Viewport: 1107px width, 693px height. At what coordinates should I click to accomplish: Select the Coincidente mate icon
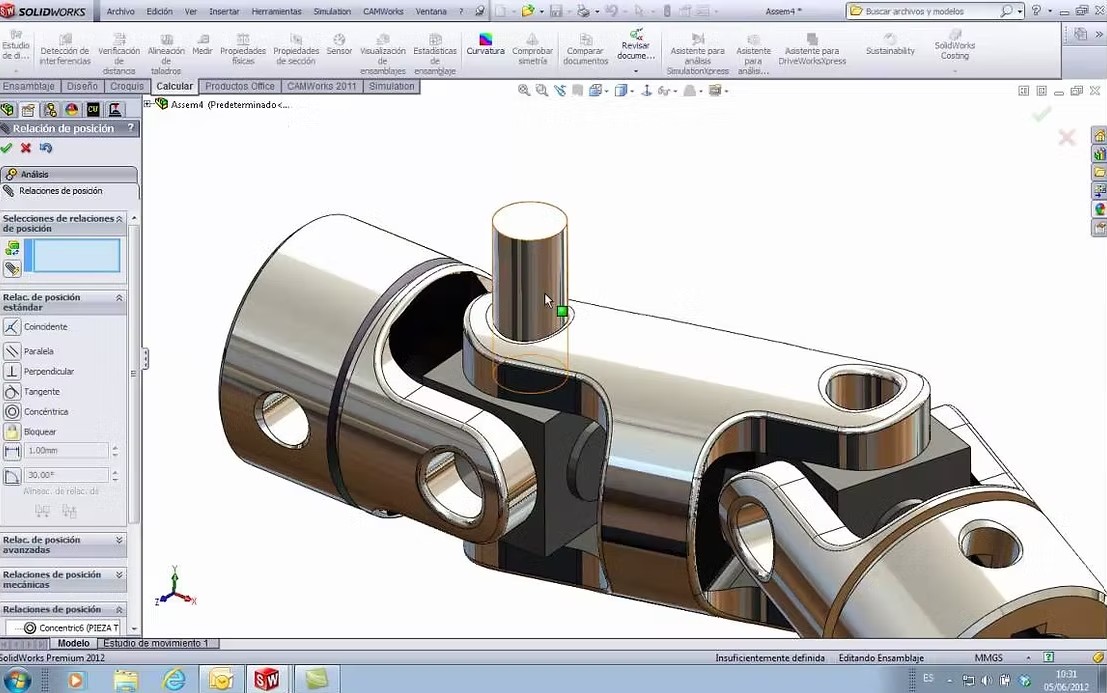12,327
